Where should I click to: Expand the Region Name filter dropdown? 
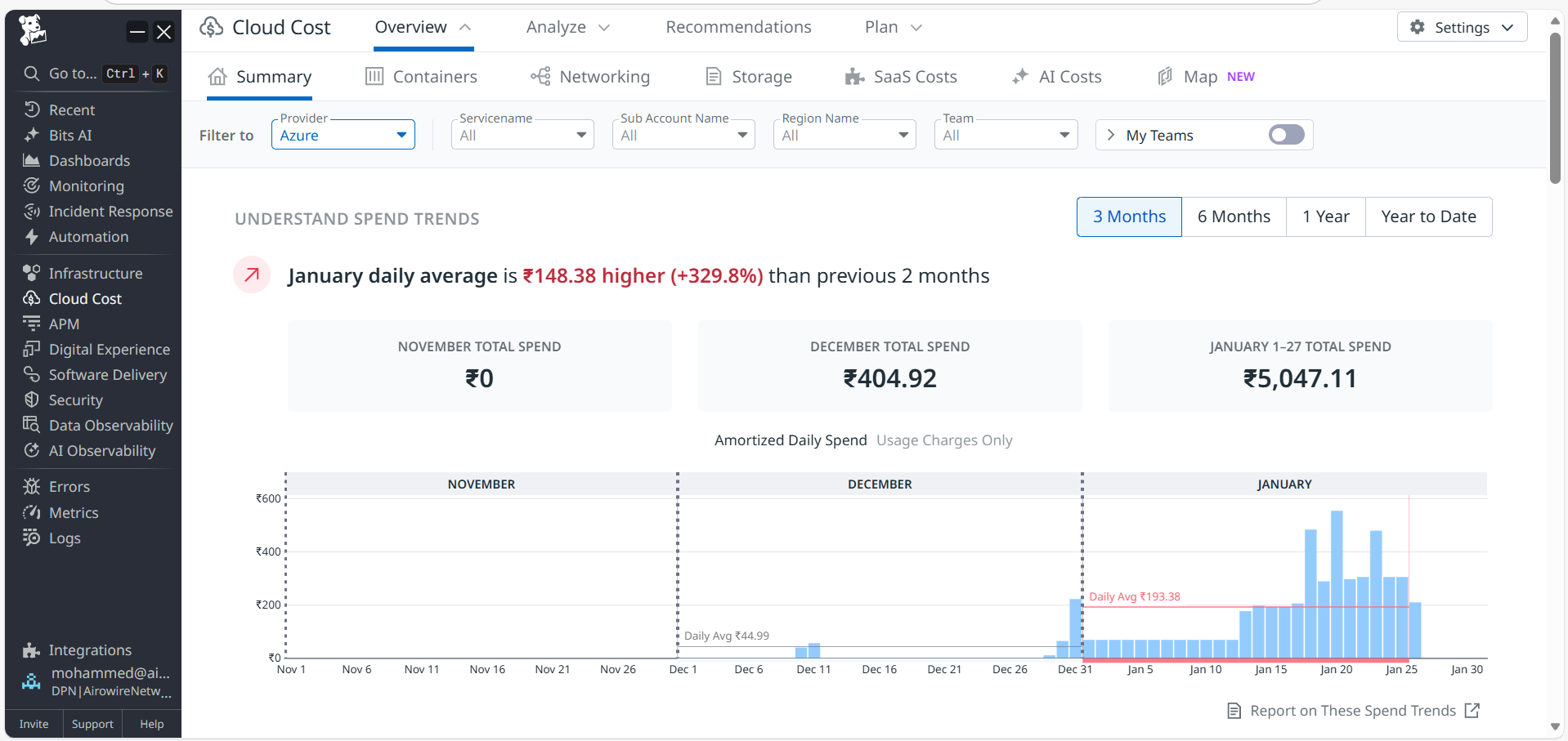[x=844, y=136]
